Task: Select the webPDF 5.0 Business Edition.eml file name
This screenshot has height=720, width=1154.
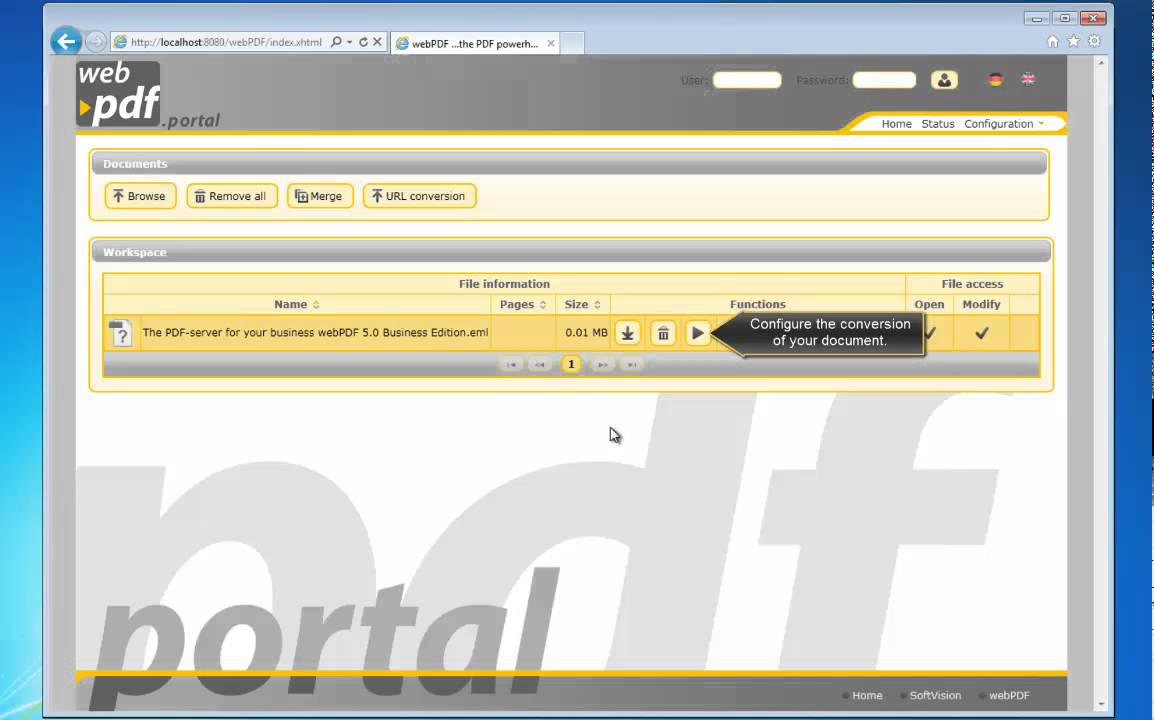Action: click(x=315, y=333)
